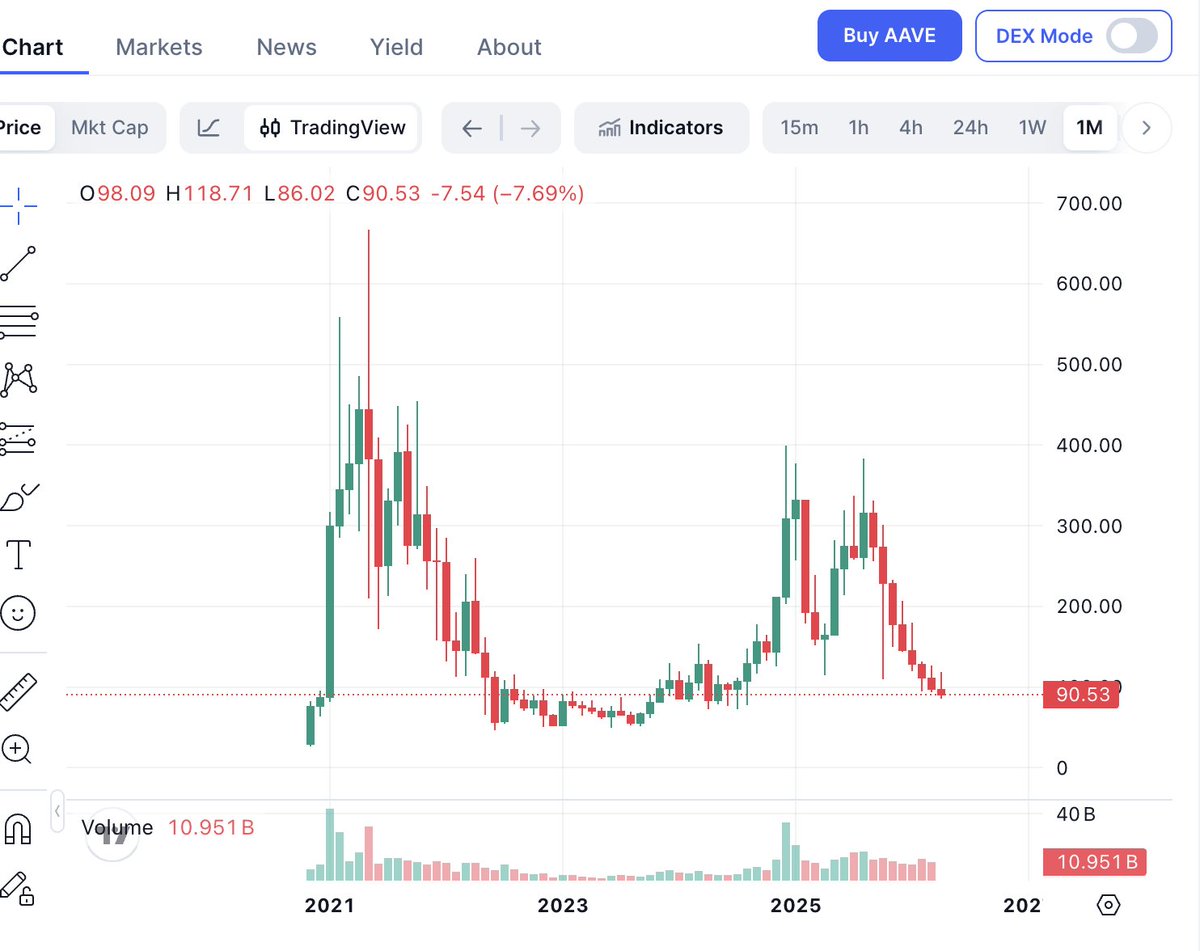Switch to the Markets tab
The image size is (1200, 951).
[x=159, y=47]
